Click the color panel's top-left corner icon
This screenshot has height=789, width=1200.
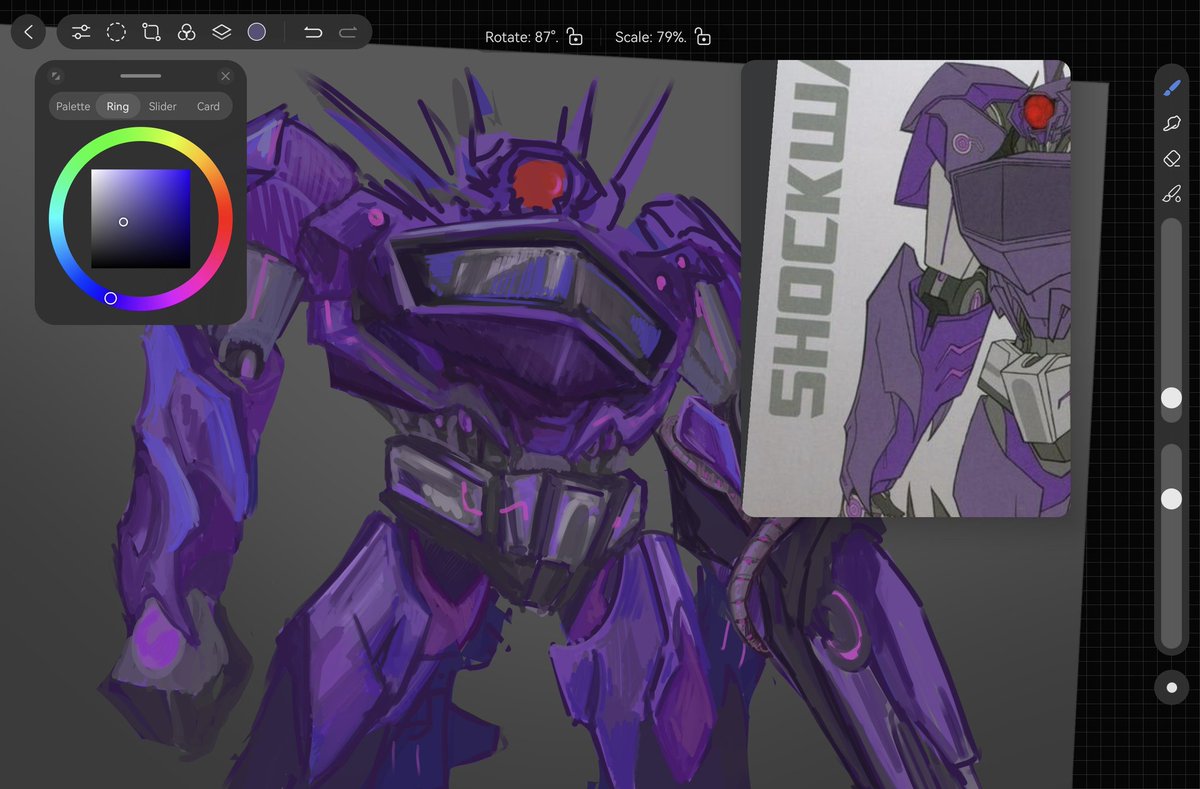(56, 76)
